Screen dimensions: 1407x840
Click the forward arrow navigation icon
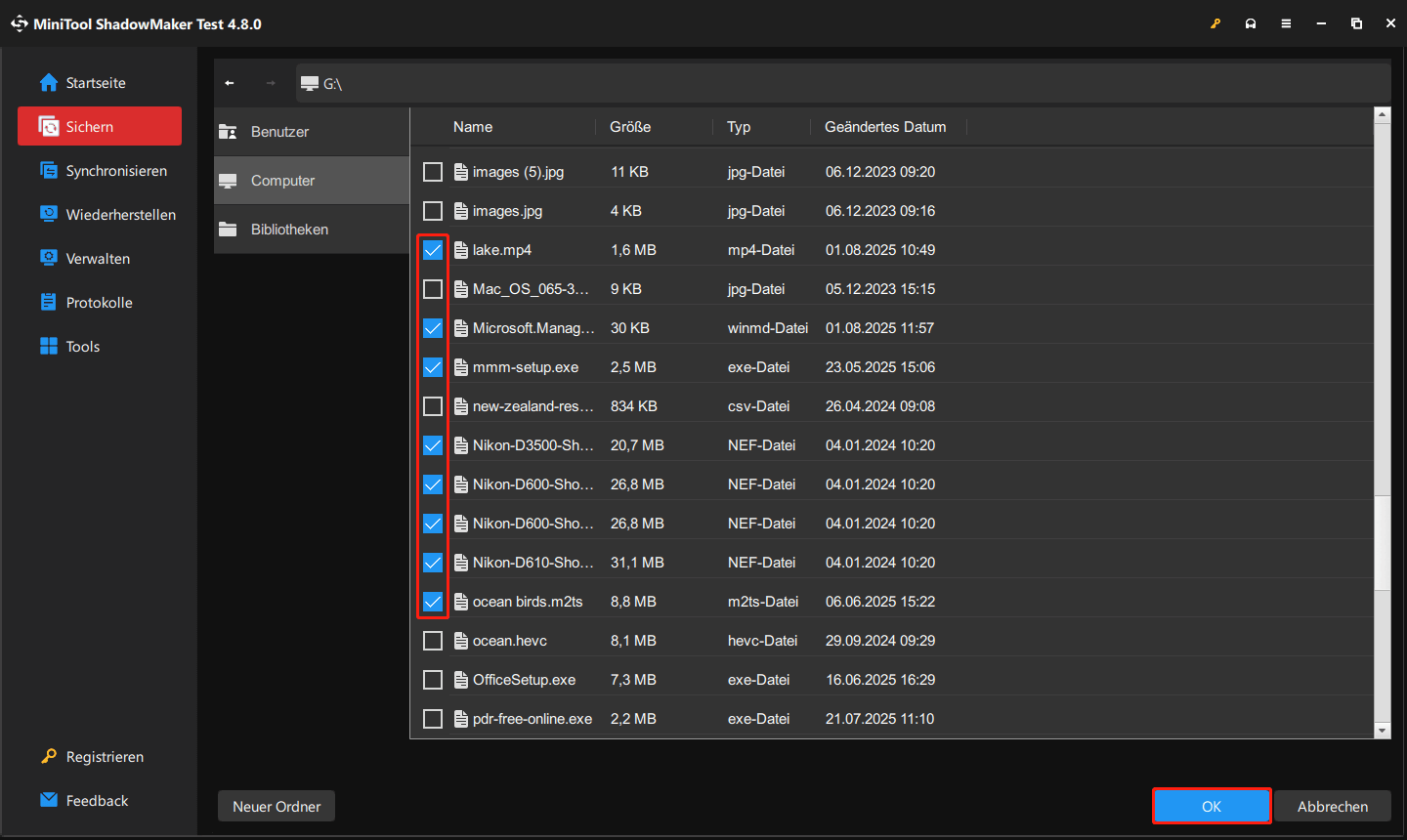[x=271, y=83]
